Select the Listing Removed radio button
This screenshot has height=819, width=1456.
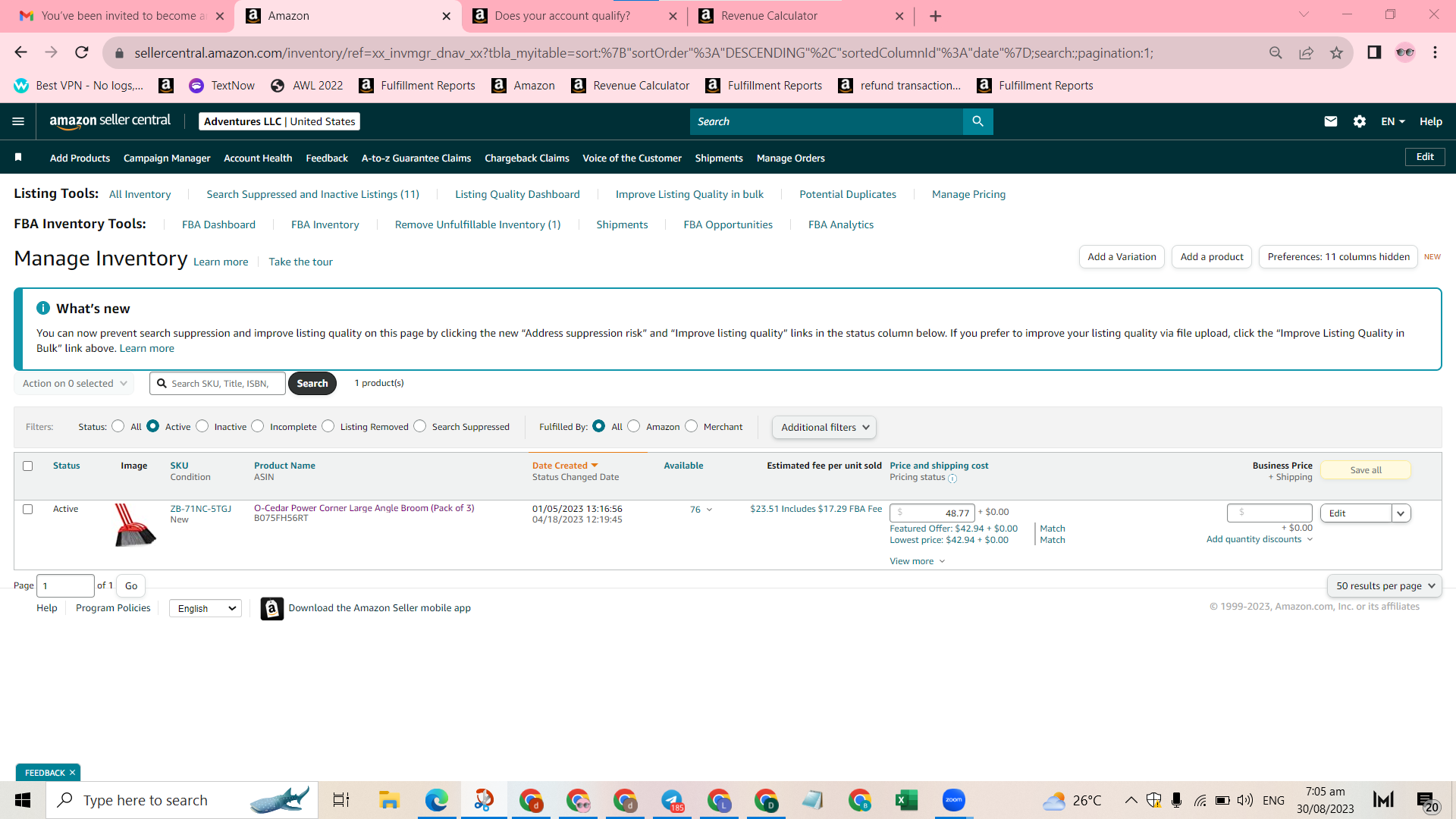pos(328,426)
